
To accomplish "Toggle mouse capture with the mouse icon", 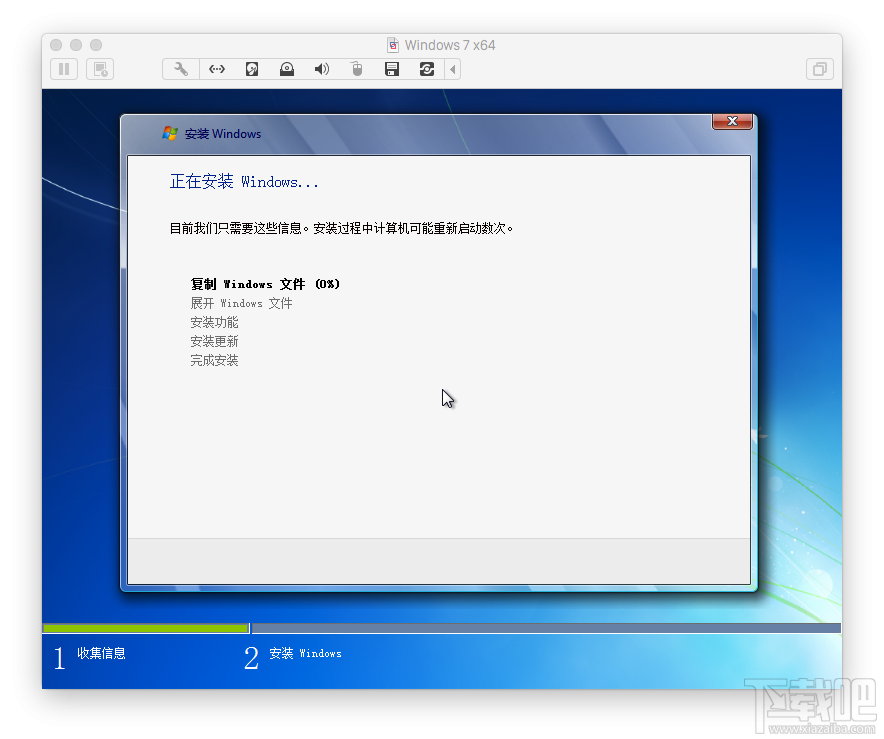I will 357,69.
